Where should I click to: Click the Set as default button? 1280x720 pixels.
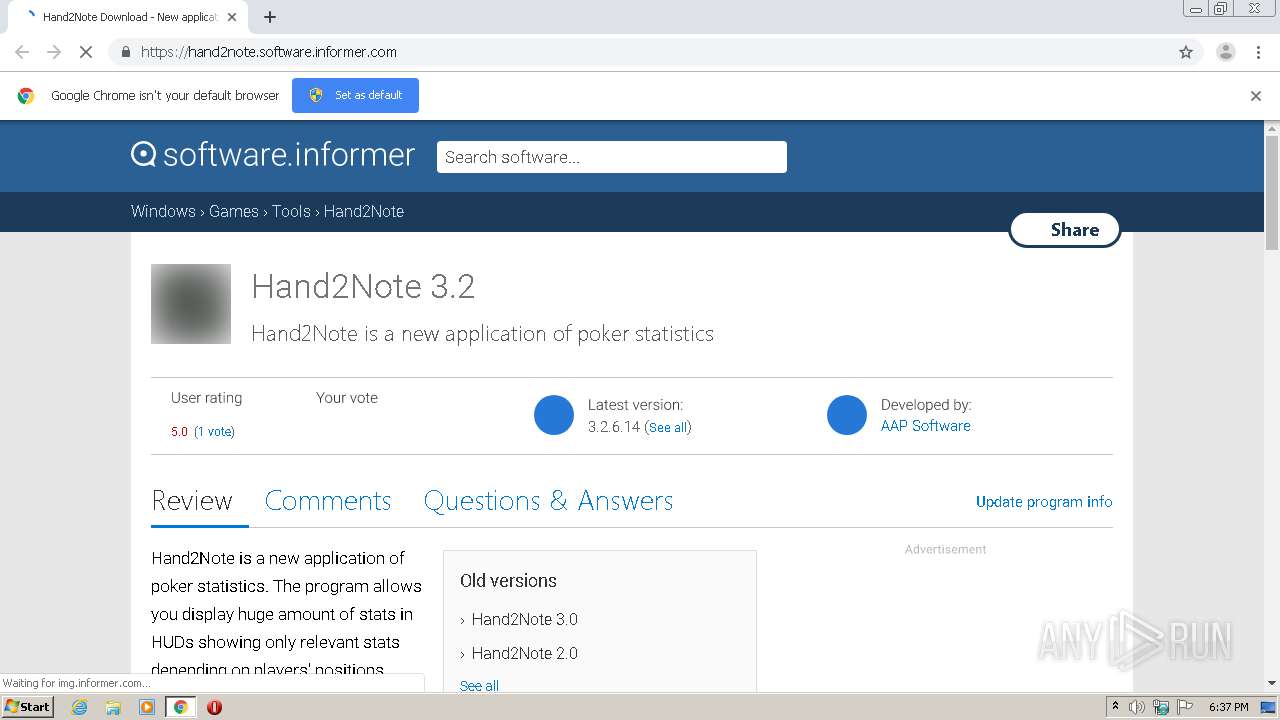coord(355,95)
